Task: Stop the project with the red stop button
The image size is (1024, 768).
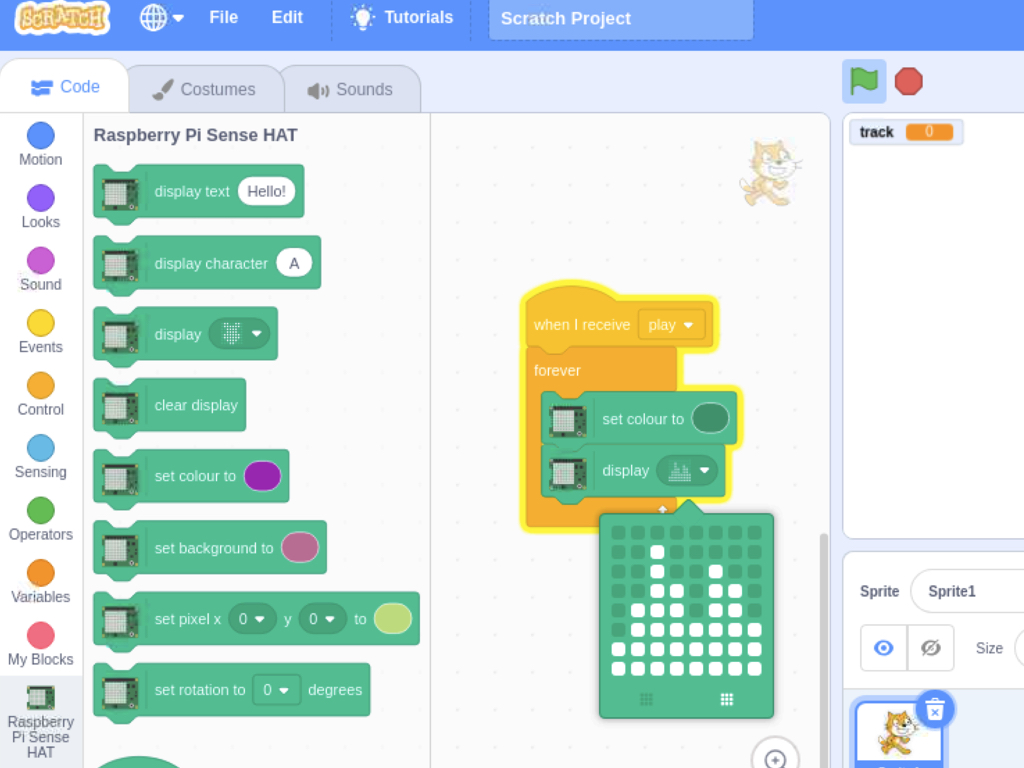Action: click(908, 82)
